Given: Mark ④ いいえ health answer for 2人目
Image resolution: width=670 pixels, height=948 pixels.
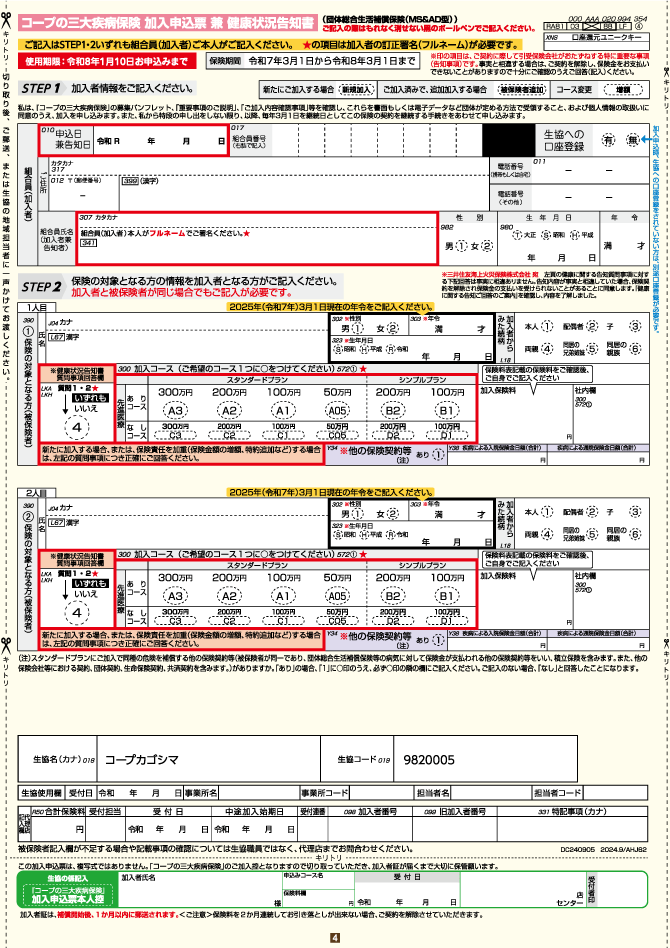Looking at the screenshot, I should [77, 612].
